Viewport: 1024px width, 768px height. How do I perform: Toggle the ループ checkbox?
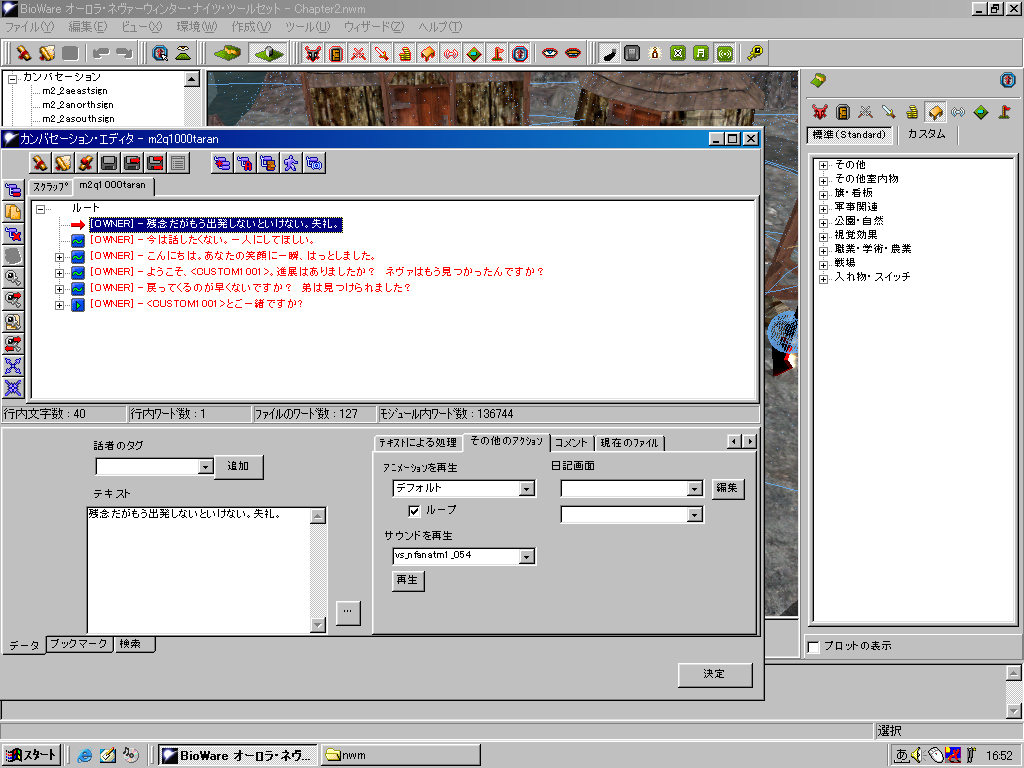click(x=415, y=511)
